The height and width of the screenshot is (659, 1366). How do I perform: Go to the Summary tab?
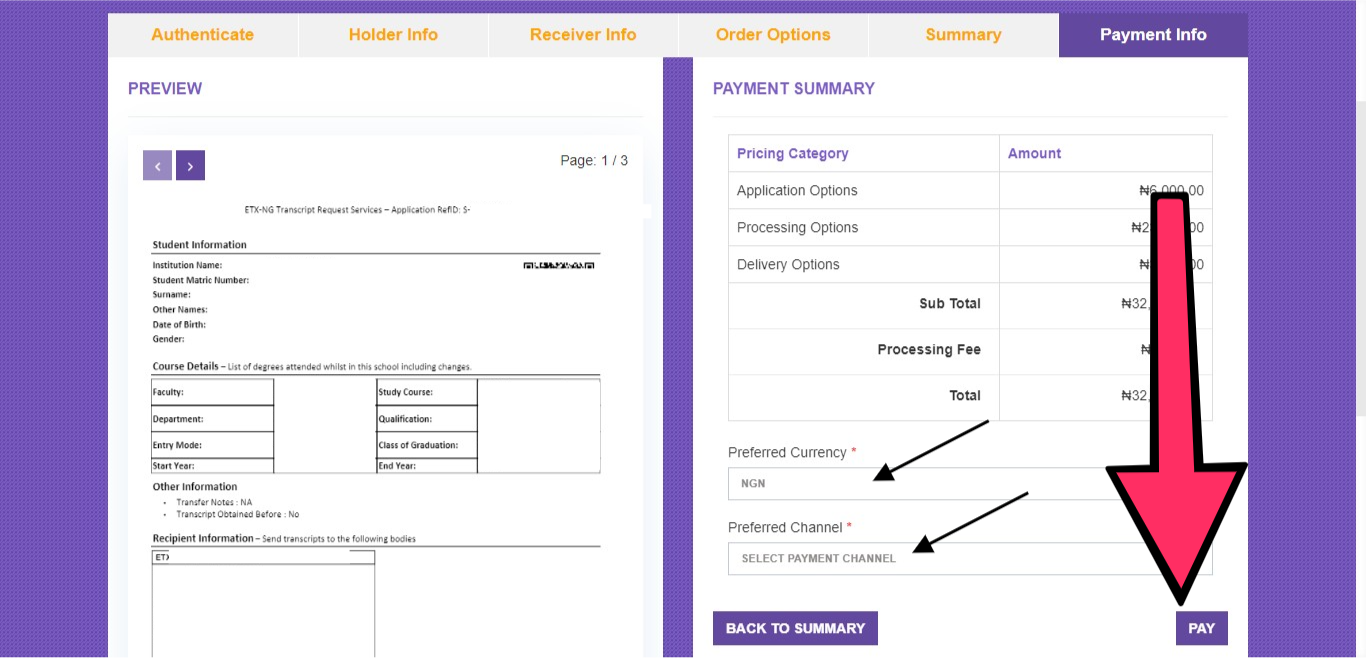pyautogui.click(x=962, y=34)
